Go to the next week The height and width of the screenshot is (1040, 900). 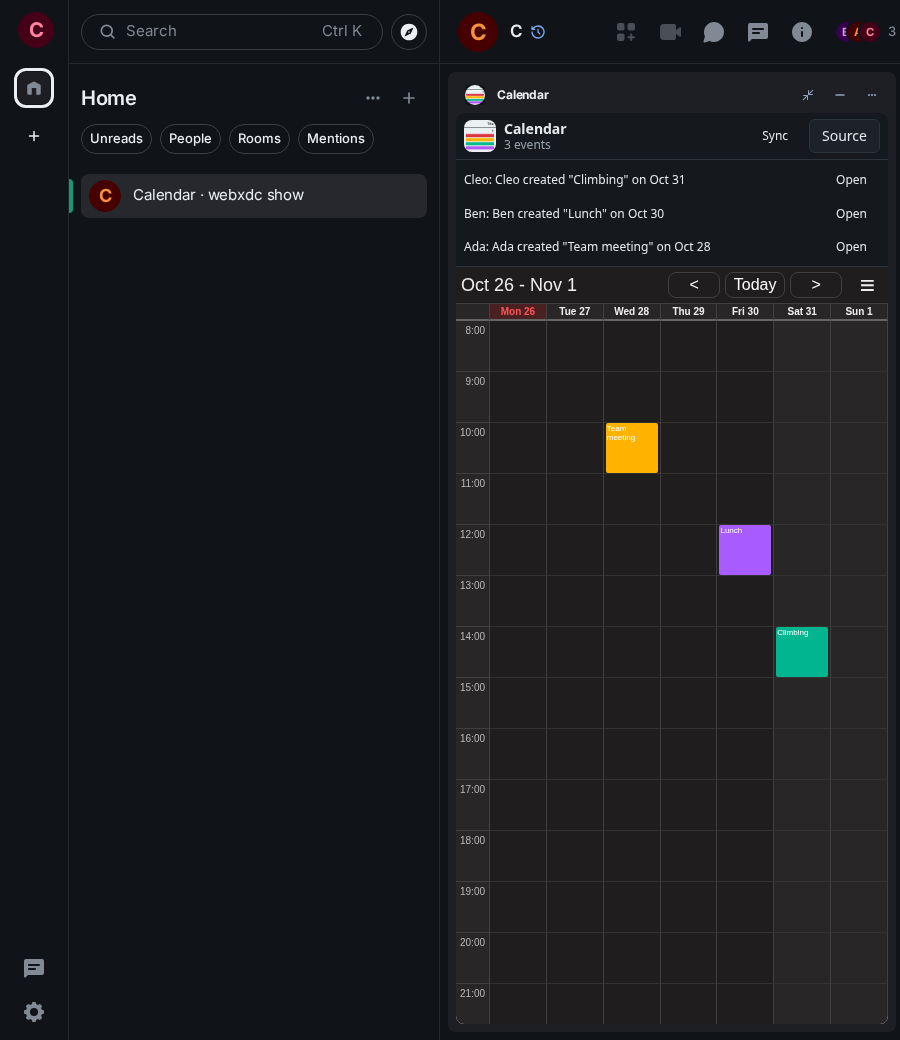coord(816,285)
